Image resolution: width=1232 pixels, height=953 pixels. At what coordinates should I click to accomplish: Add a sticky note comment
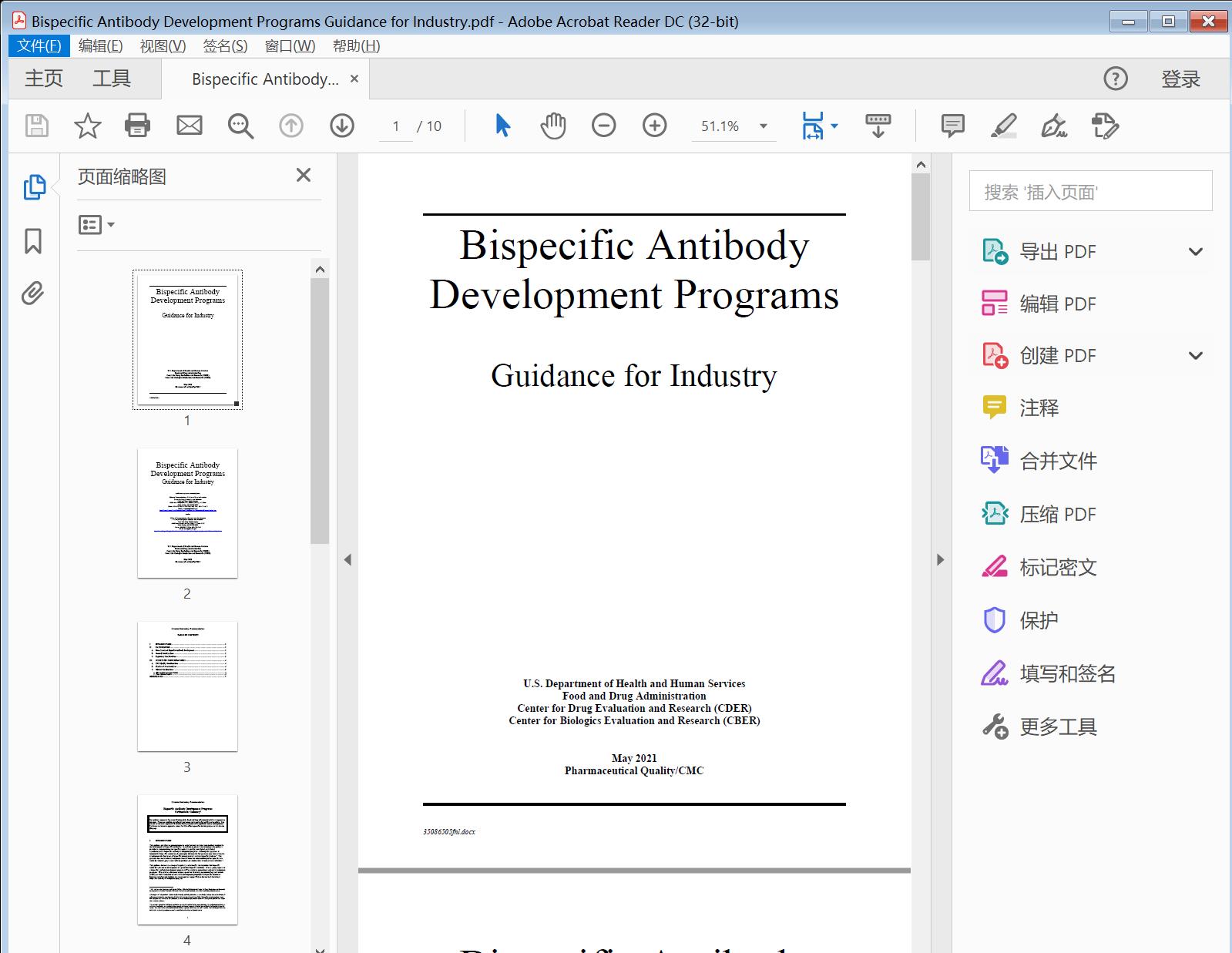953,126
